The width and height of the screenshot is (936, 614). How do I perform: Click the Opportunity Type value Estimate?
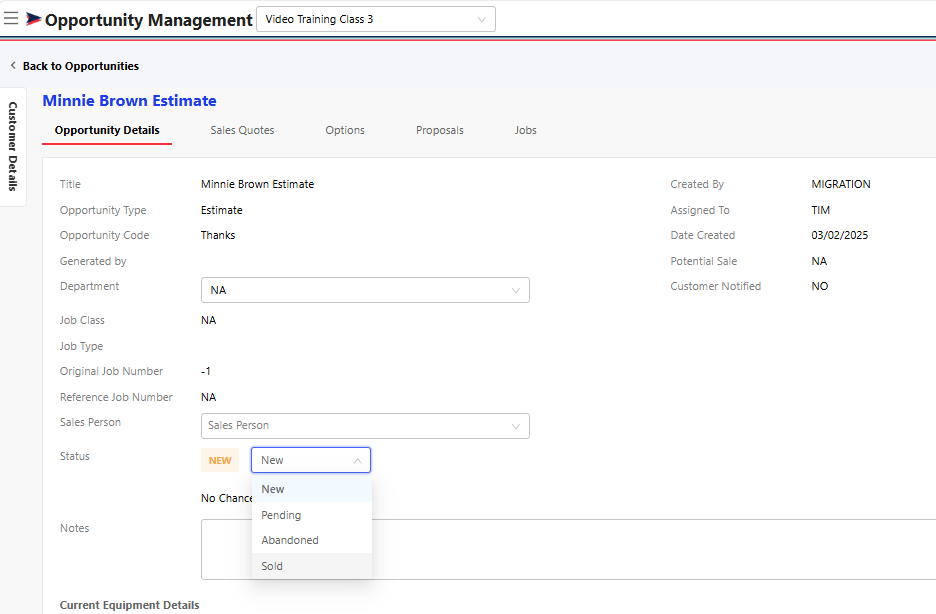pos(221,210)
